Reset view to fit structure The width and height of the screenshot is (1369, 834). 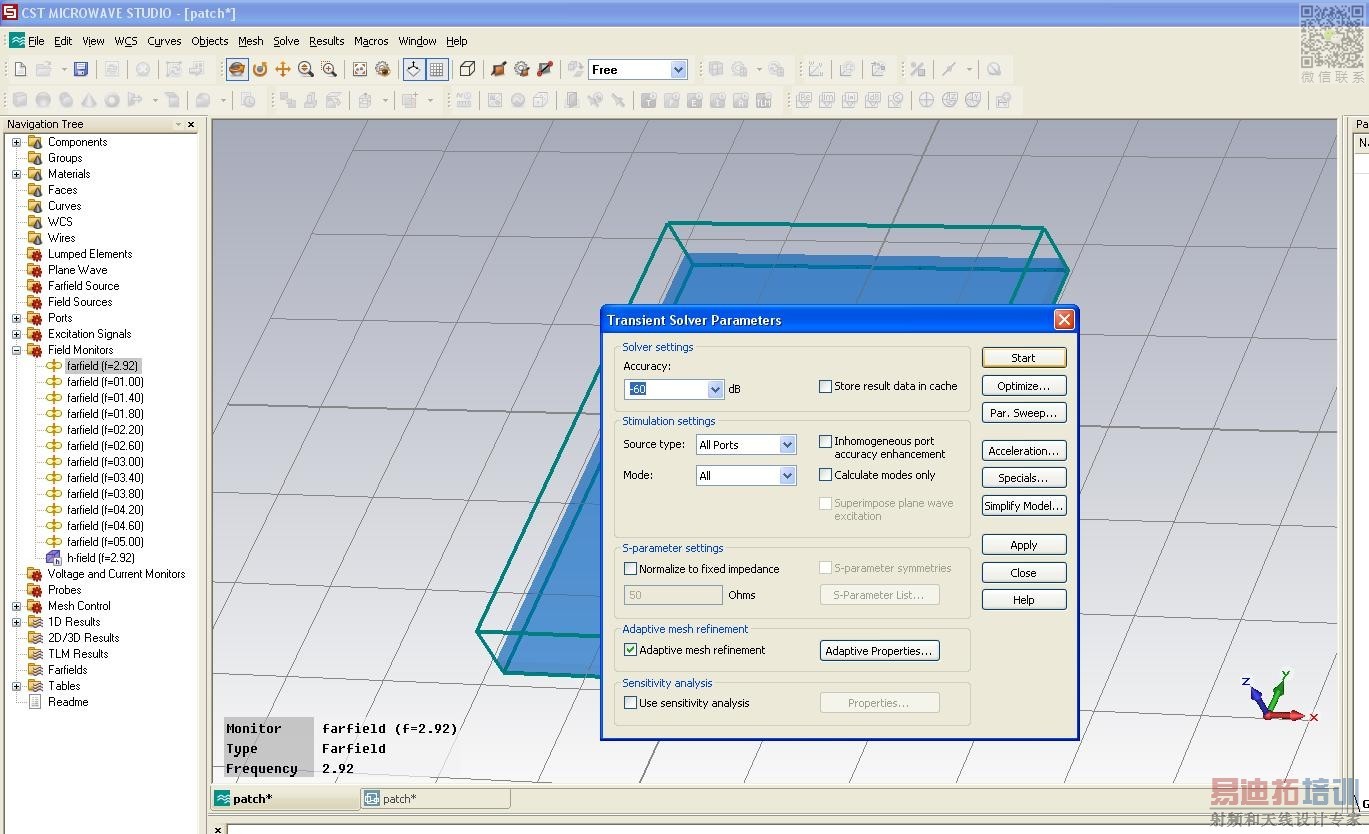(x=360, y=69)
